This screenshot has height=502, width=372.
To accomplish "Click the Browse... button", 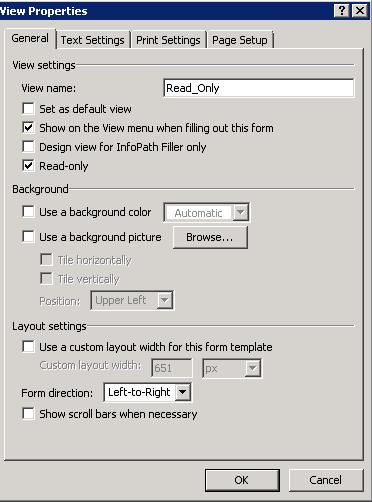I will pos(210,237).
